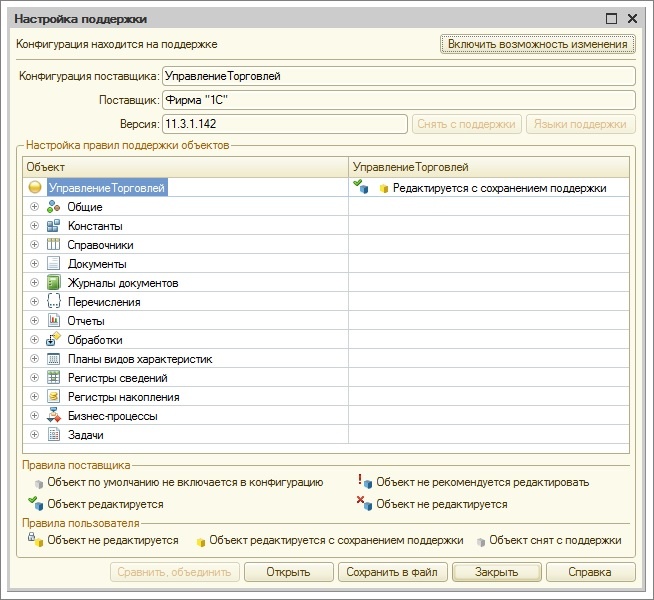Screen dimensions: 654x600
Task: Click the grey cube 'Объект снят с поддержки' icon
Action: click(481, 542)
